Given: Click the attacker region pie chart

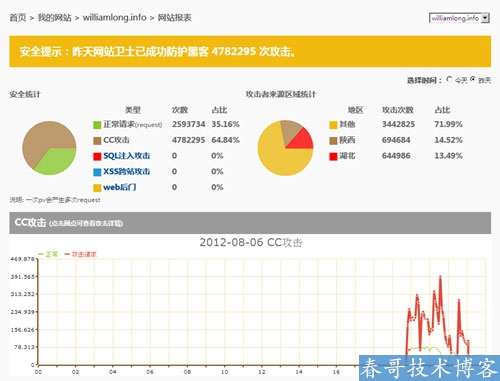Looking at the screenshot, I should tap(285, 148).
